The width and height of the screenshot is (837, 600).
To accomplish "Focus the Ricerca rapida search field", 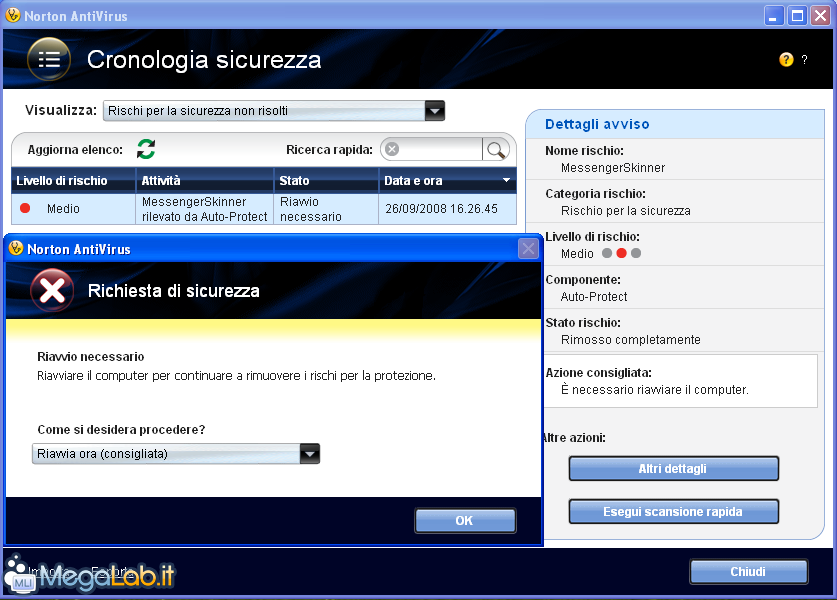I will [x=440, y=149].
